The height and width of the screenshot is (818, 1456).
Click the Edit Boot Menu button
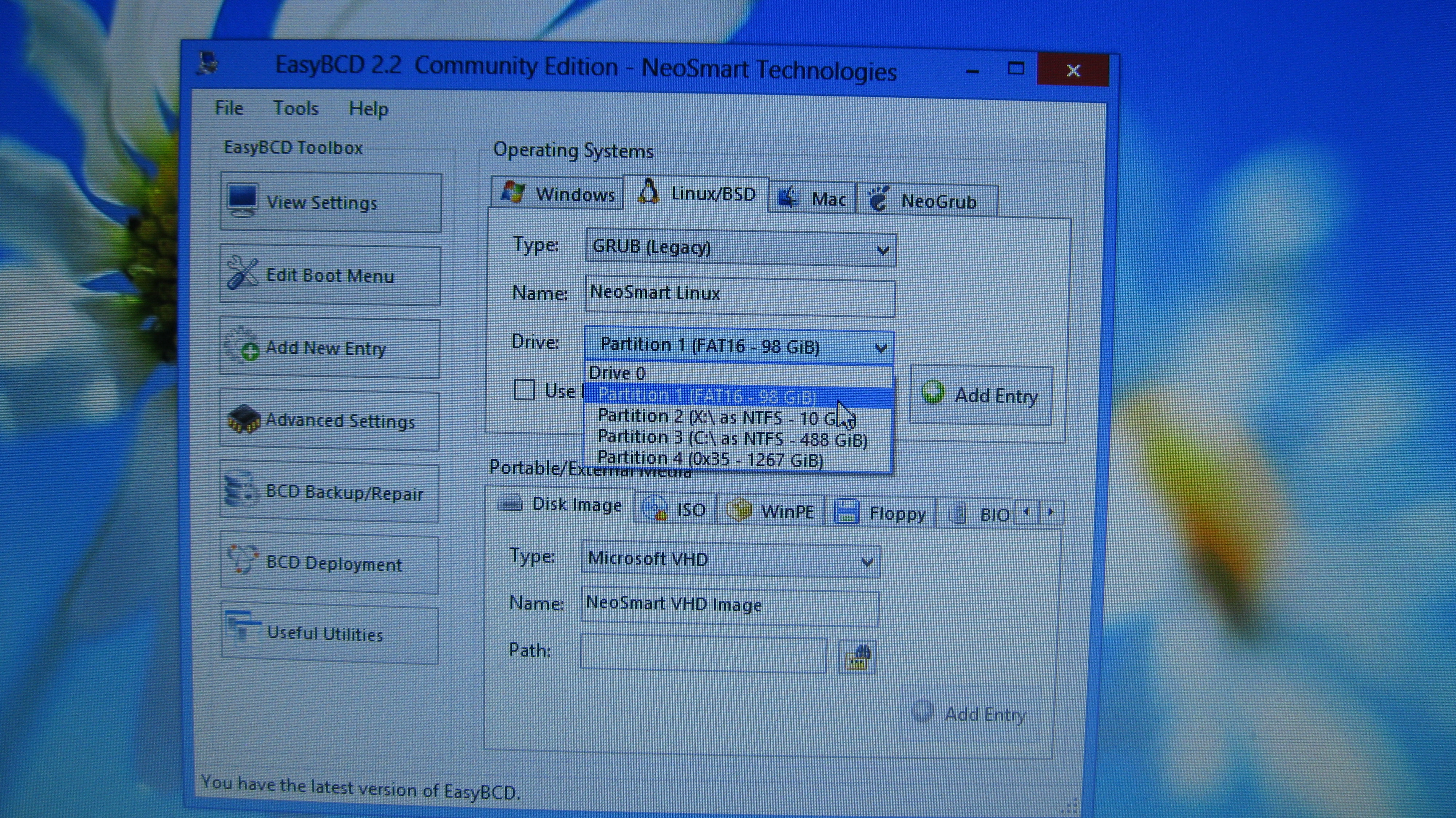[x=330, y=275]
